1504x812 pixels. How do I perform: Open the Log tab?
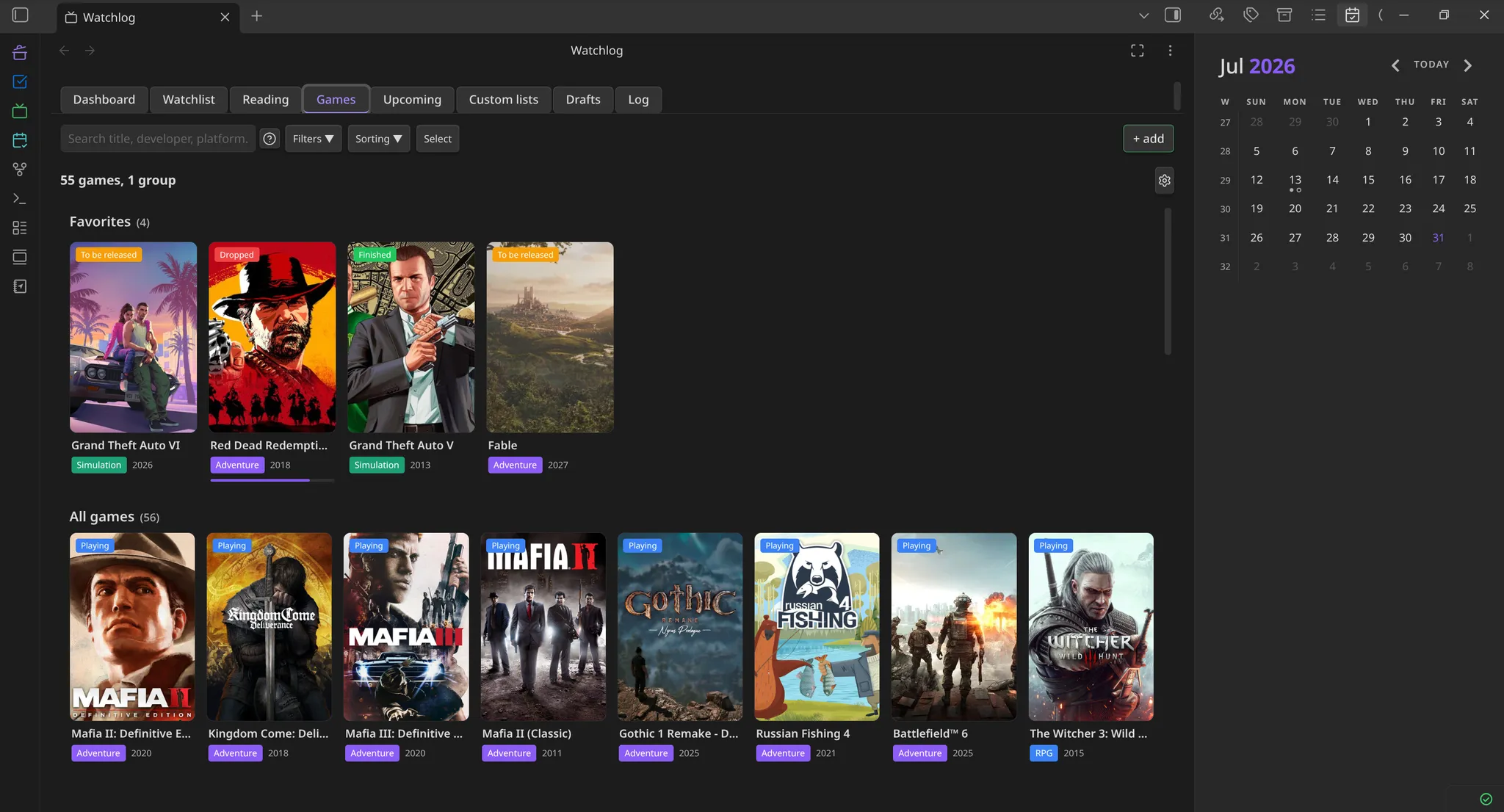[638, 100]
